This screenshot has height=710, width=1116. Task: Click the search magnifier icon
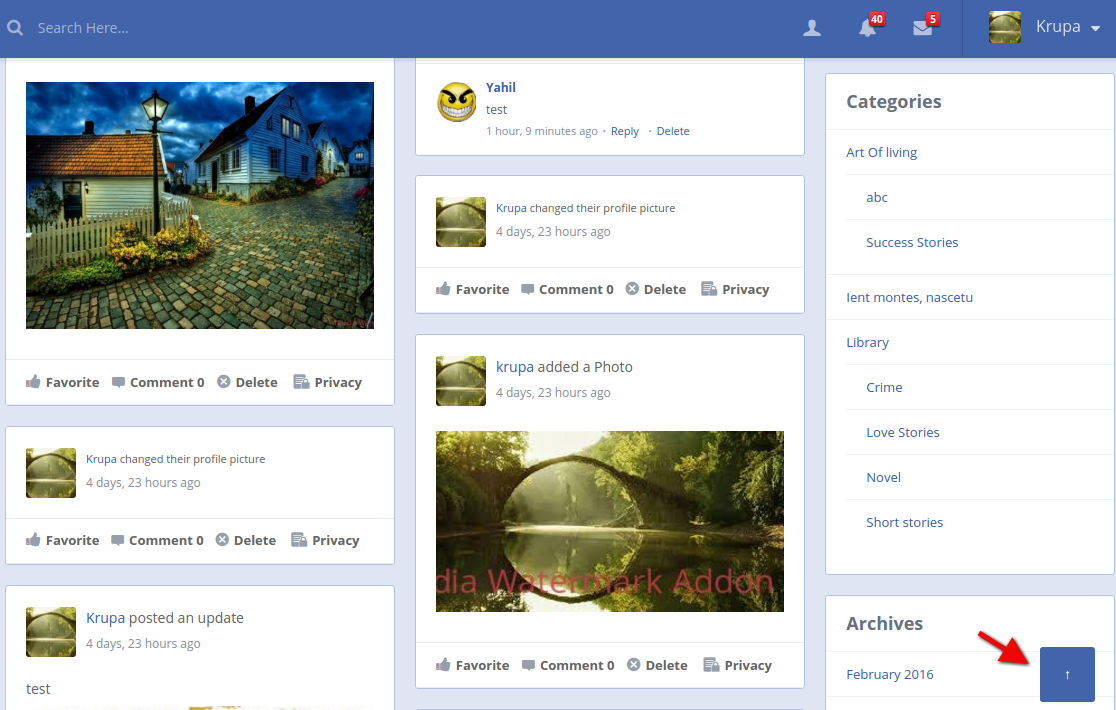click(15, 28)
